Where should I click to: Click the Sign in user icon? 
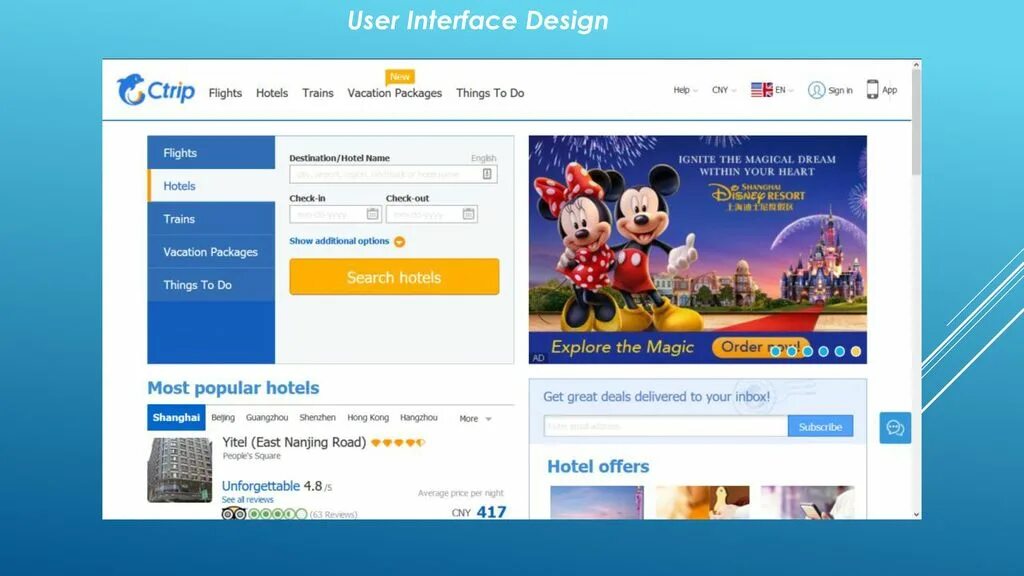(x=816, y=90)
